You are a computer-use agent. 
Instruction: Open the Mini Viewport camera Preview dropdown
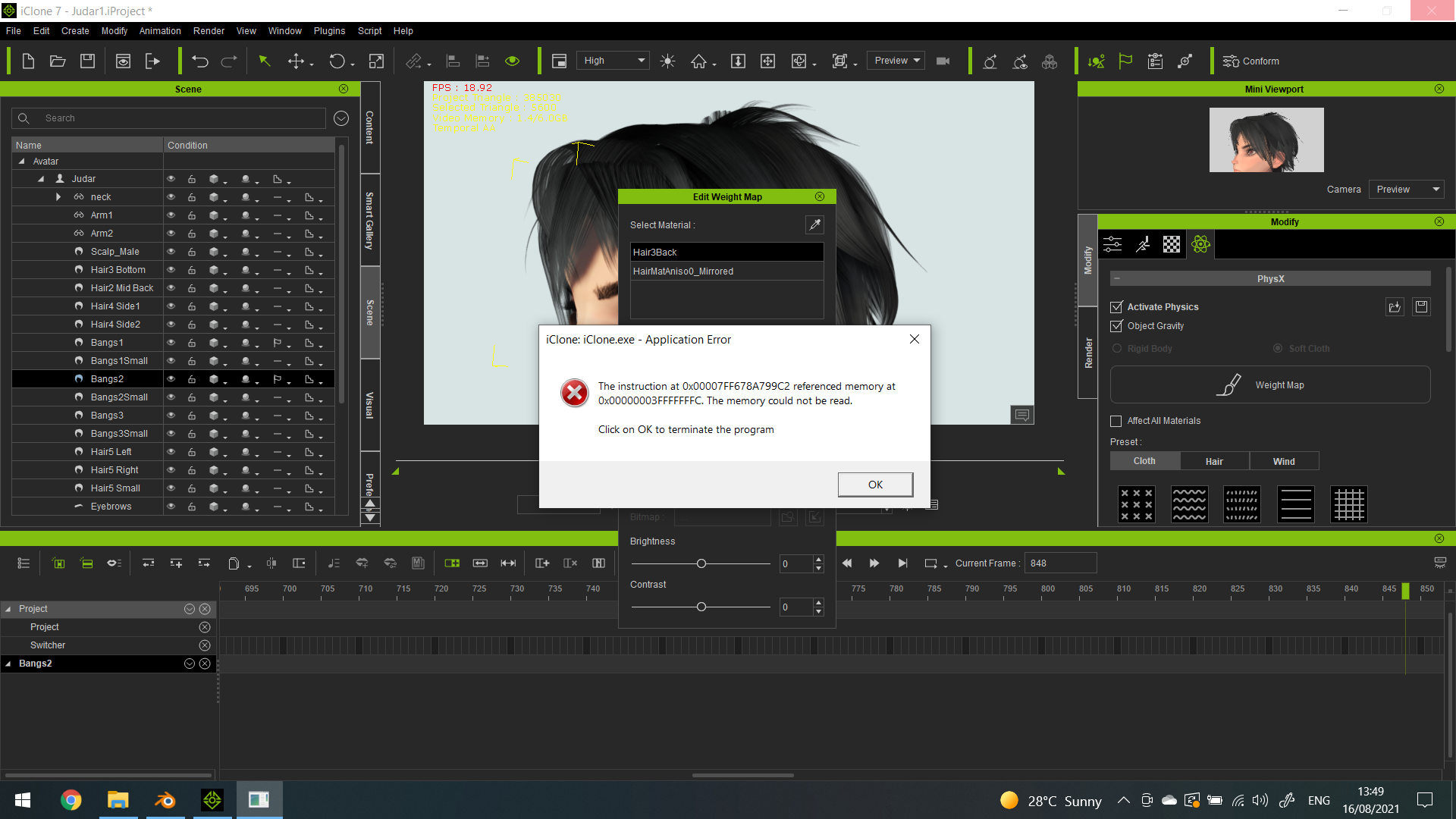[1407, 190]
